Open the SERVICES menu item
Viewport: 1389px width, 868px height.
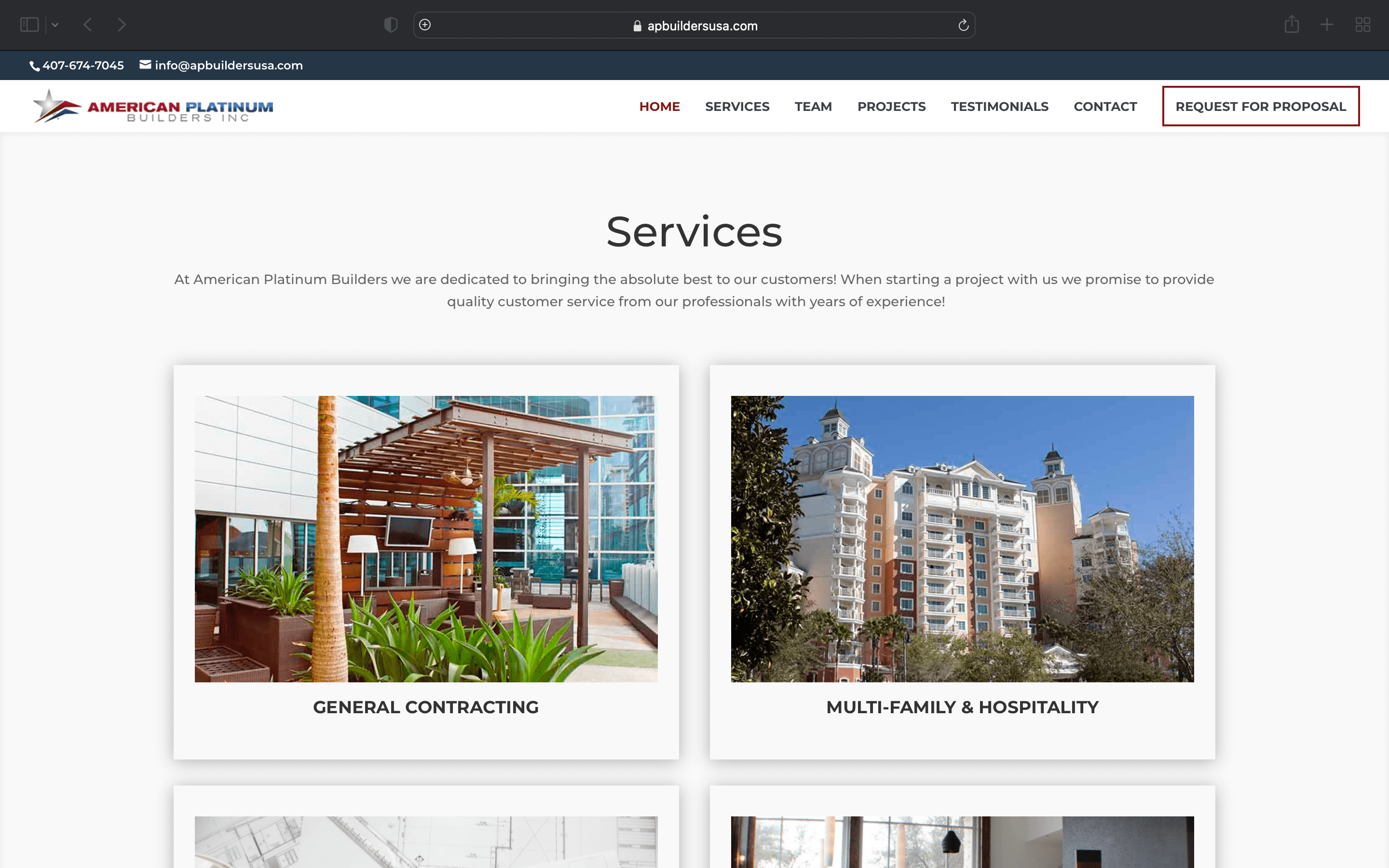point(737,107)
